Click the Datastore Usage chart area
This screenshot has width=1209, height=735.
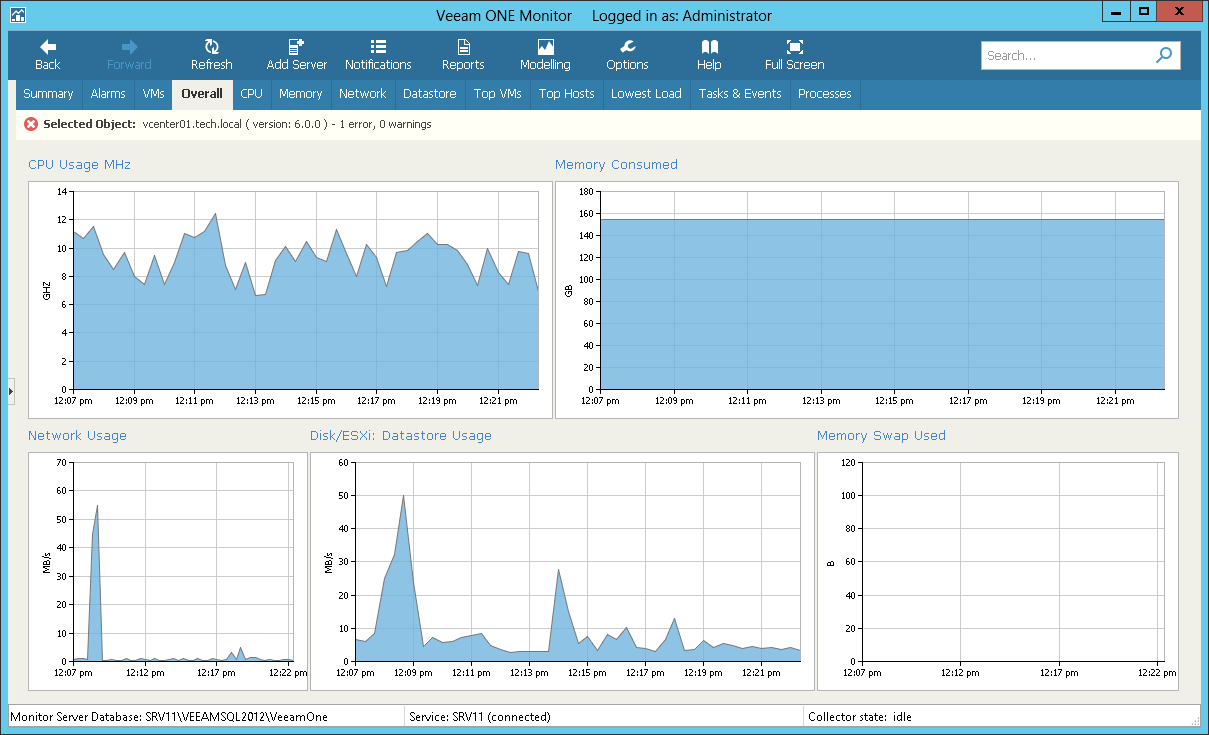pos(562,571)
